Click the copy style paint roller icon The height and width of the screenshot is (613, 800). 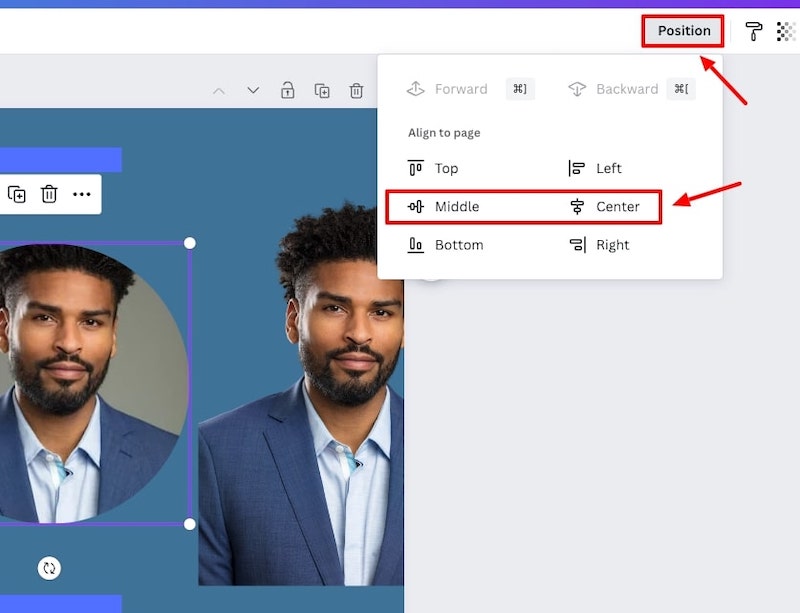pyautogui.click(x=754, y=31)
